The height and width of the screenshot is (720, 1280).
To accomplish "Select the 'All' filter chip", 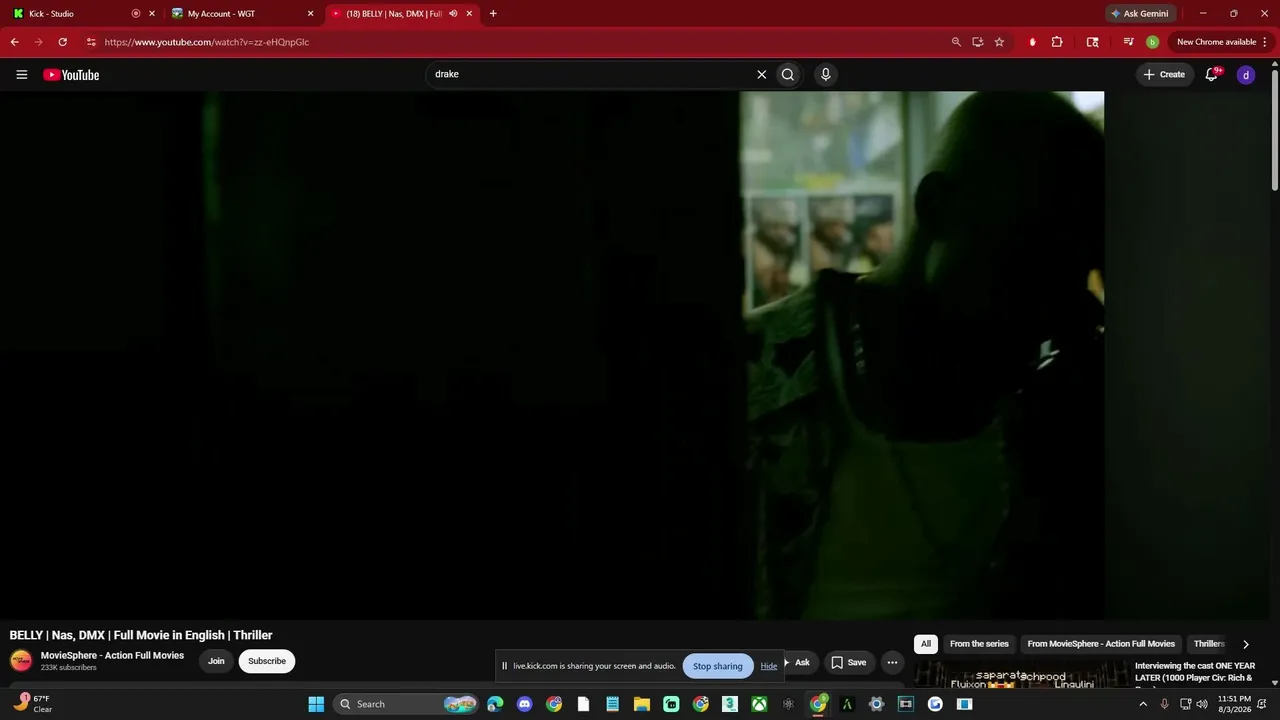I will coord(926,644).
